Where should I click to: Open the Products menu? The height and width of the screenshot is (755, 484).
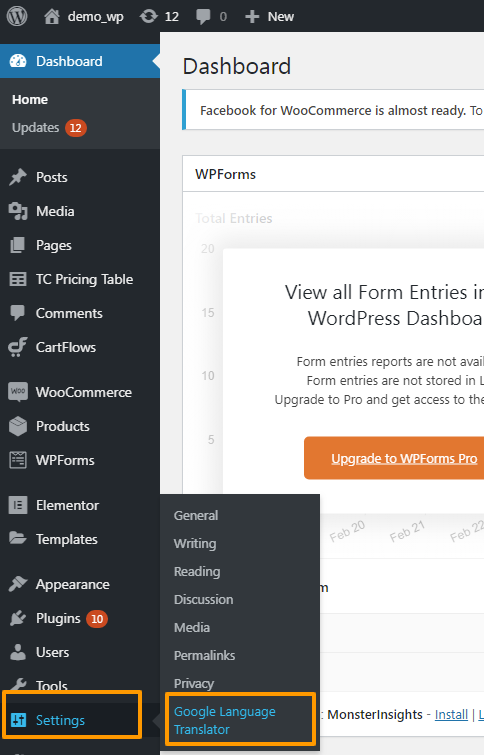[63, 426]
